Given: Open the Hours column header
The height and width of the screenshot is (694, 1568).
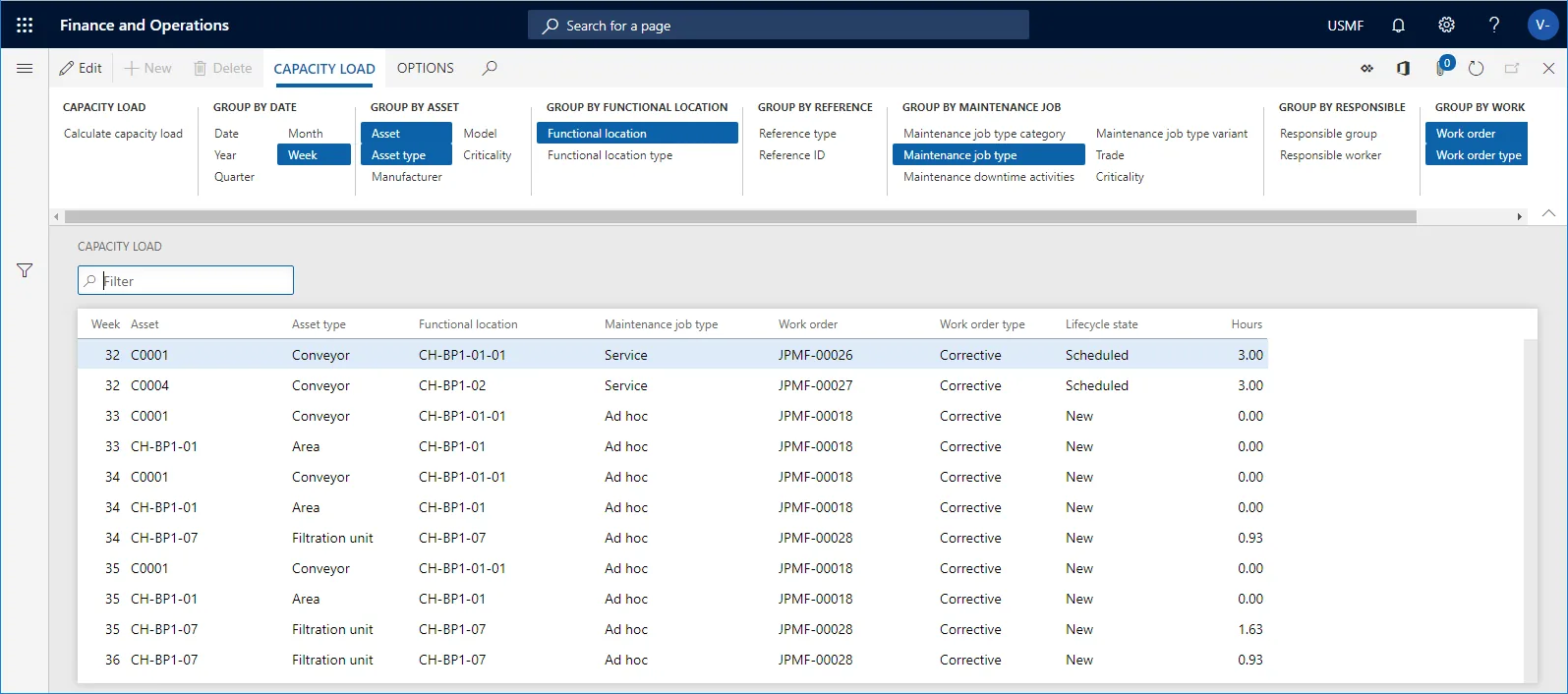Looking at the screenshot, I should coord(1247,324).
